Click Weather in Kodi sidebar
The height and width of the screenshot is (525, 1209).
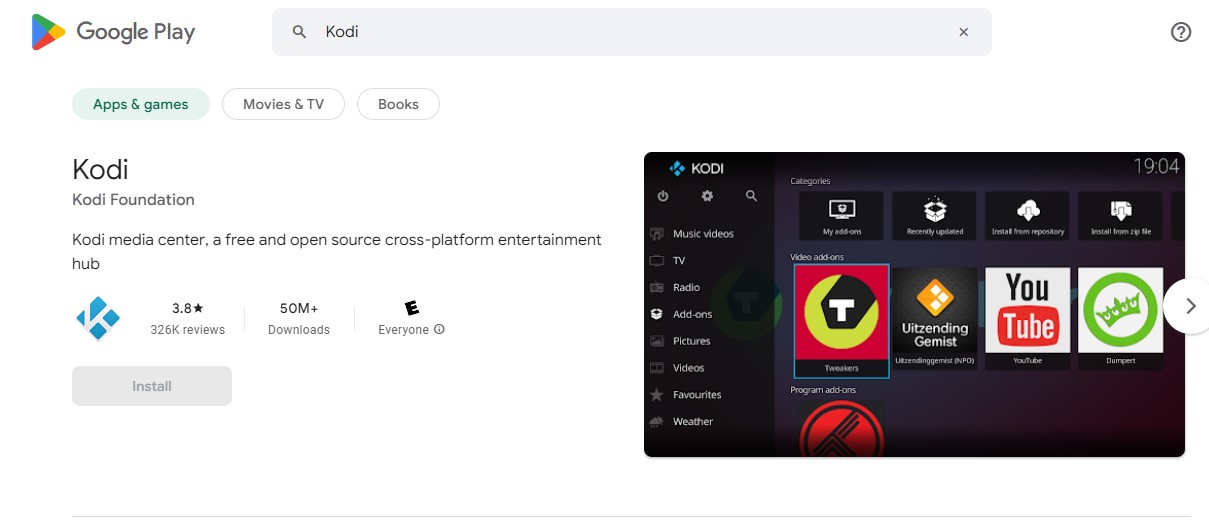[681, 422]
